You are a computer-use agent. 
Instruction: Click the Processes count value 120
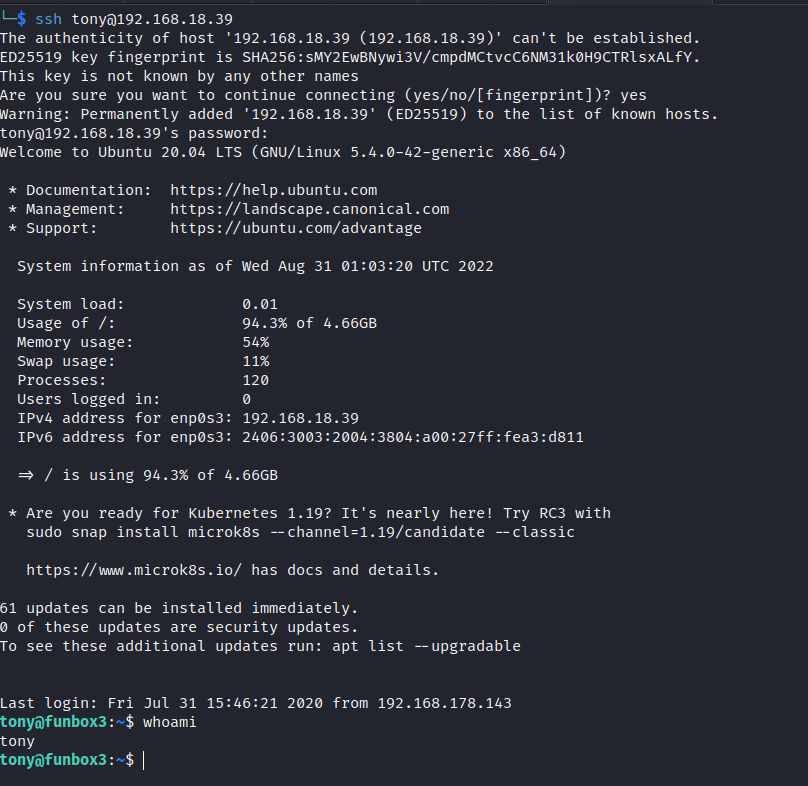(255, 380)
